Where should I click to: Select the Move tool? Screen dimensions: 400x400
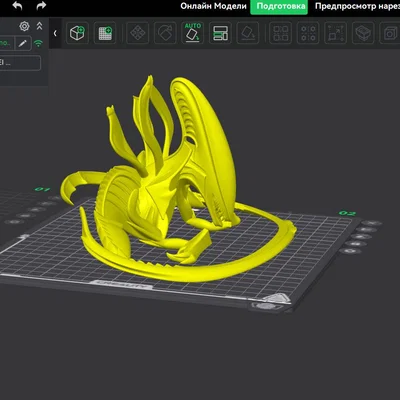click(137, 33)
